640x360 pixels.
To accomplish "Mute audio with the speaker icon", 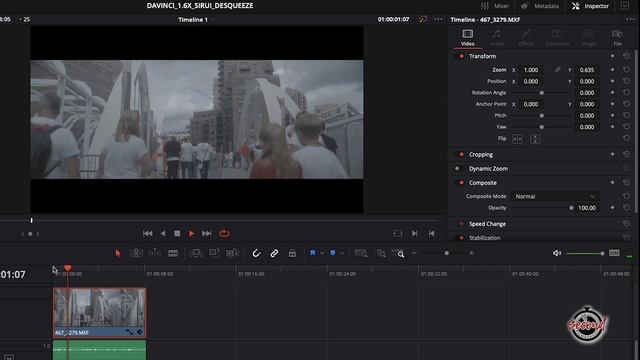I will [557, 253].
